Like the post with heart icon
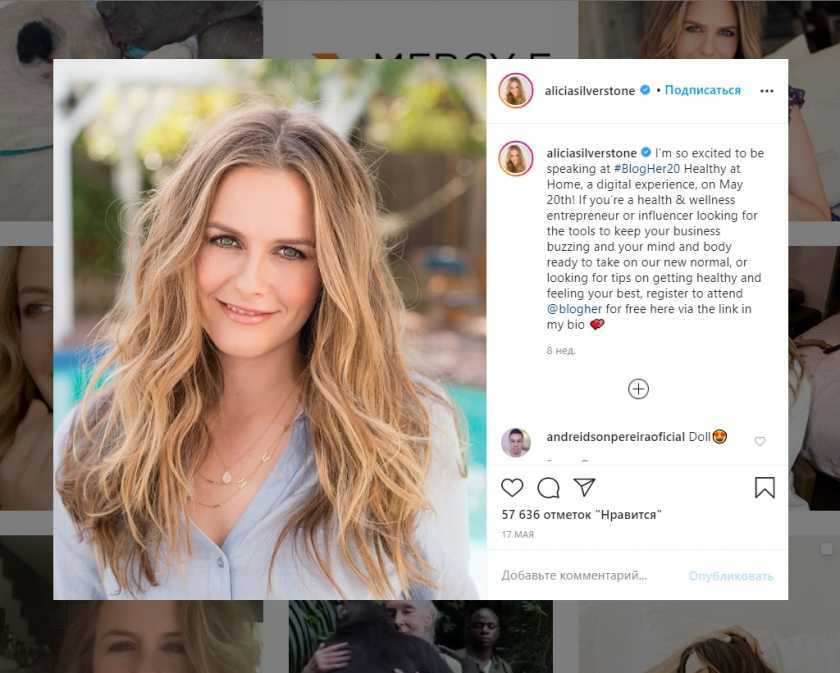This screenshot has height=673, width=840. pyautogui.click(x=512, y=488)
